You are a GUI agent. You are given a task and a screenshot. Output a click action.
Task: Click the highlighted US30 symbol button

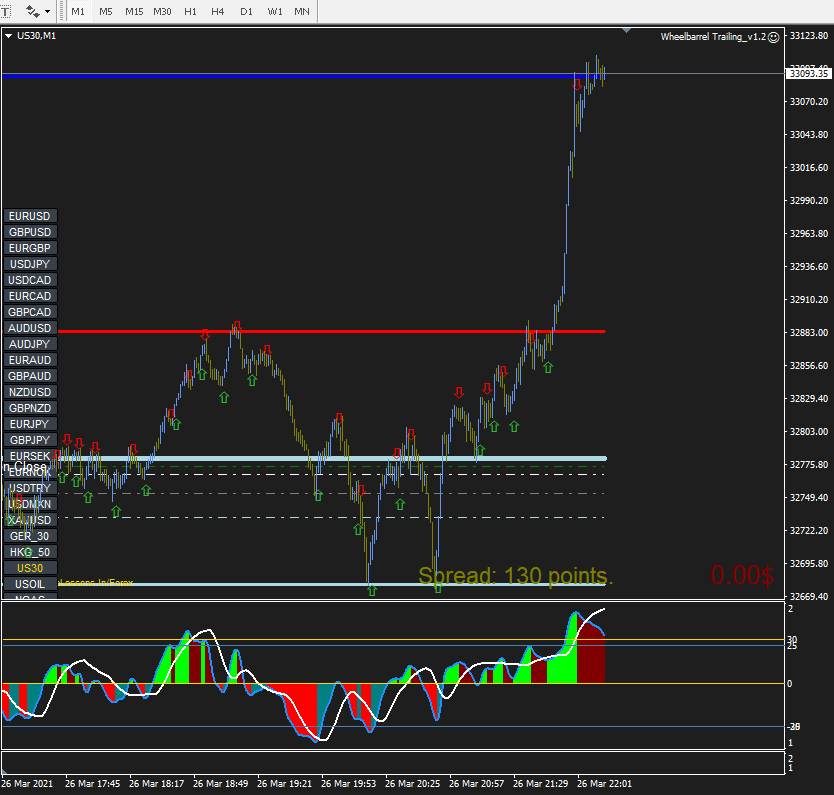pyautogui.click(x=30, y=568)
